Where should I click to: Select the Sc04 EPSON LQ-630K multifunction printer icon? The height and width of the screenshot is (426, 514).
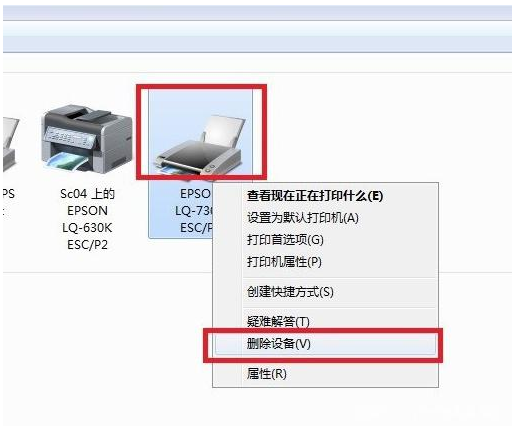point(87,138)
